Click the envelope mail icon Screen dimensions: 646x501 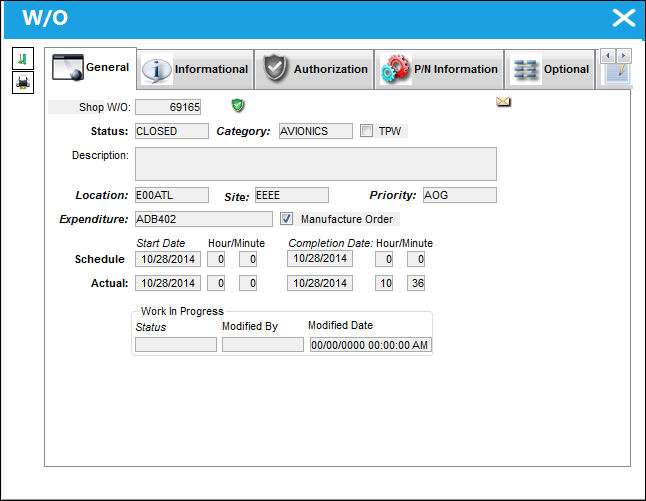tap(503, 101)
